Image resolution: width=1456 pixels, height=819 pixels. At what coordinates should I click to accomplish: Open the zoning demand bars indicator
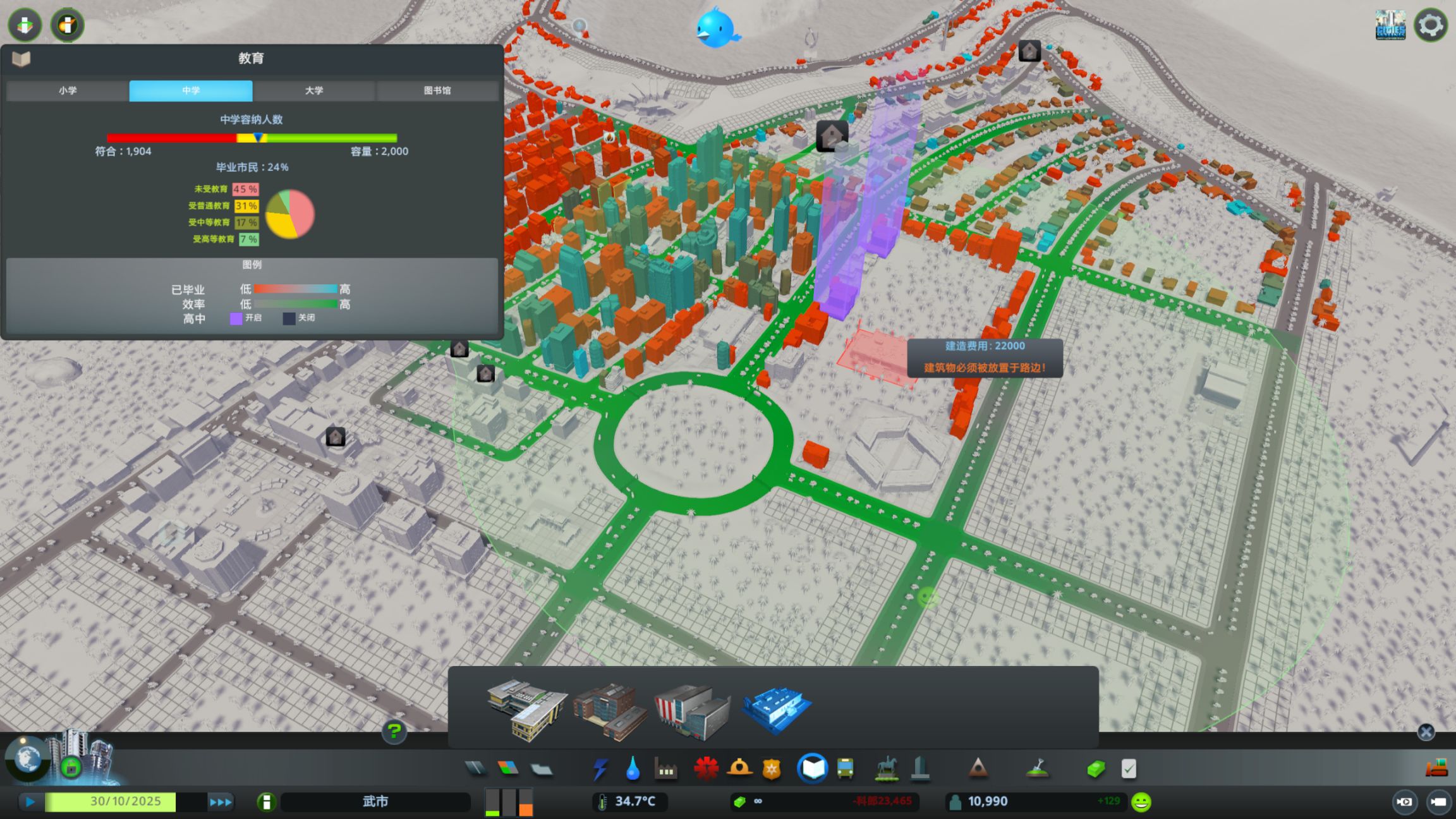(509, 802)
